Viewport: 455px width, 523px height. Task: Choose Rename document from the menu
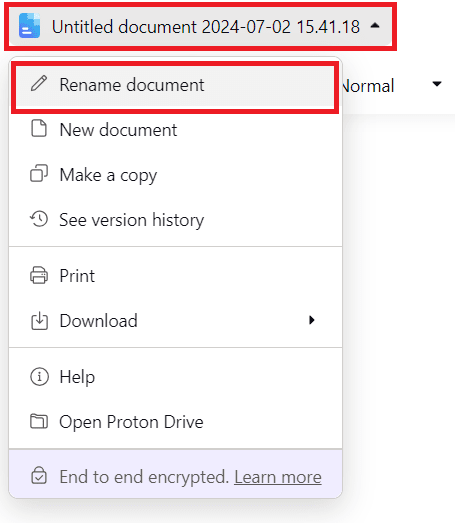(x=175, y=85)
